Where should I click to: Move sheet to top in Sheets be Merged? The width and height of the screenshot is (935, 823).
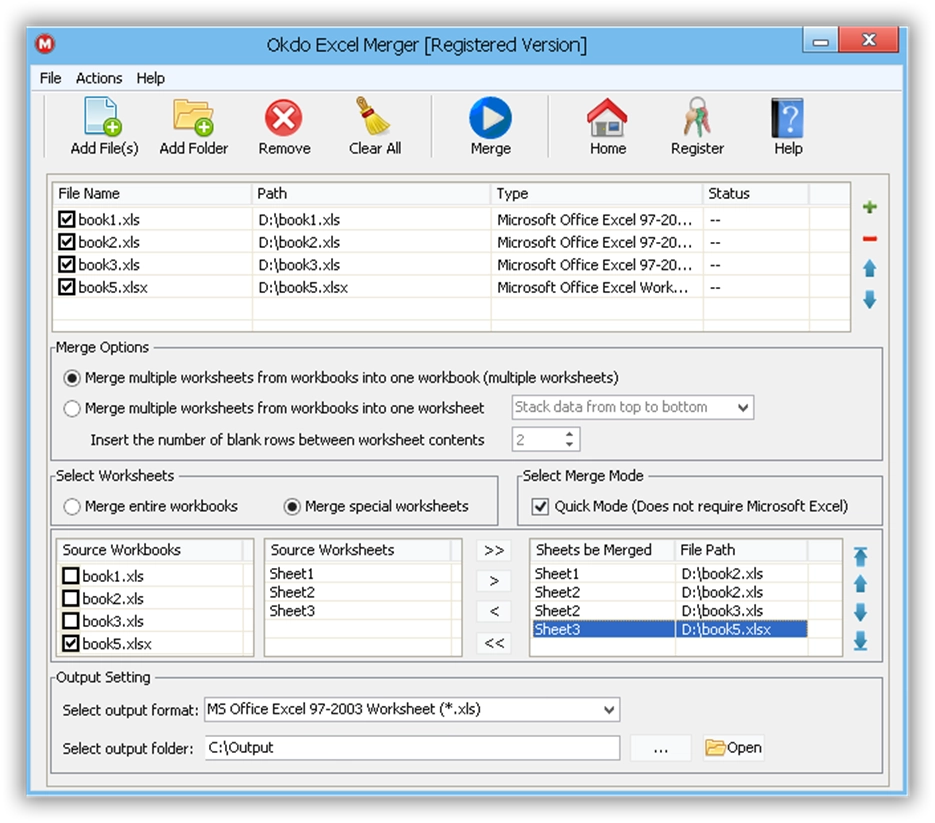860,556
